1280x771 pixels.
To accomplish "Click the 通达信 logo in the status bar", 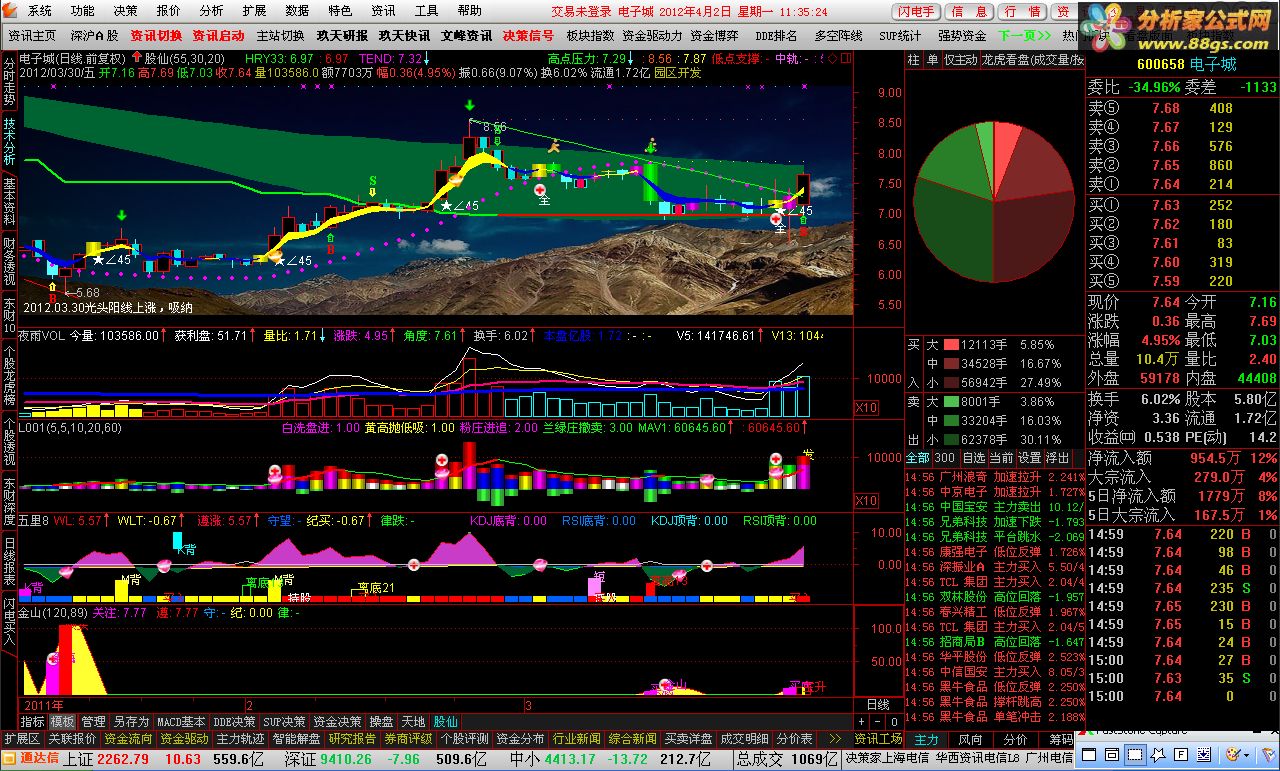I will click(31, 759).
